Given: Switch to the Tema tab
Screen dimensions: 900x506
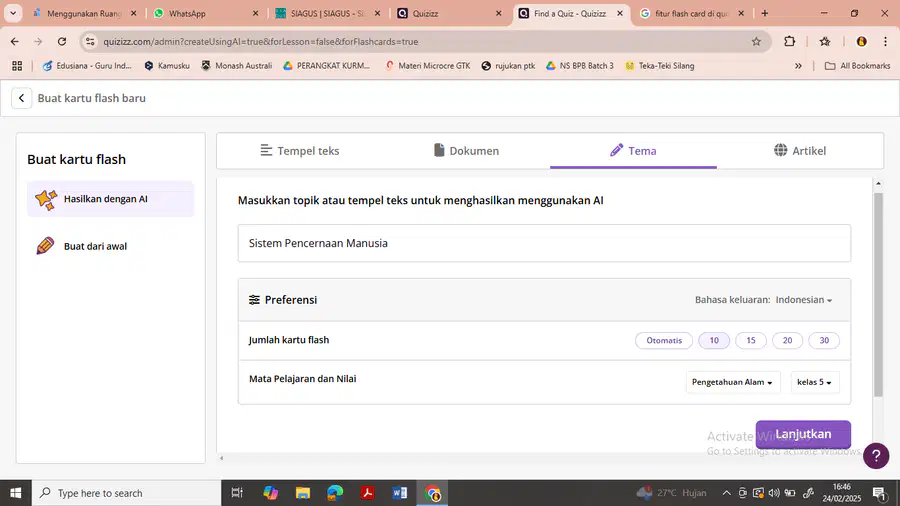Looking at the screenshot, I should [633, 151].
